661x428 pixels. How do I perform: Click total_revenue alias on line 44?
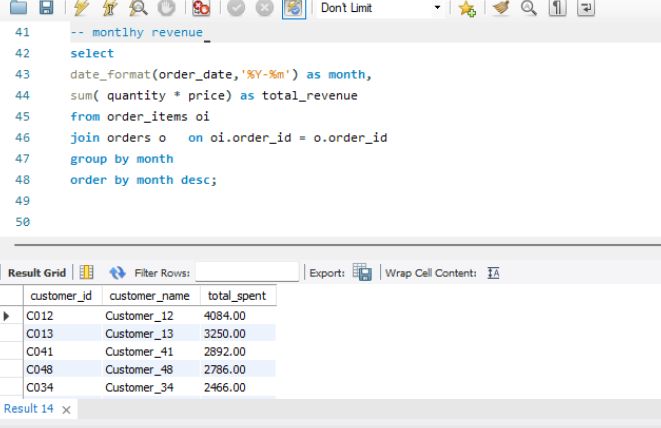click(x=309, y=96)
